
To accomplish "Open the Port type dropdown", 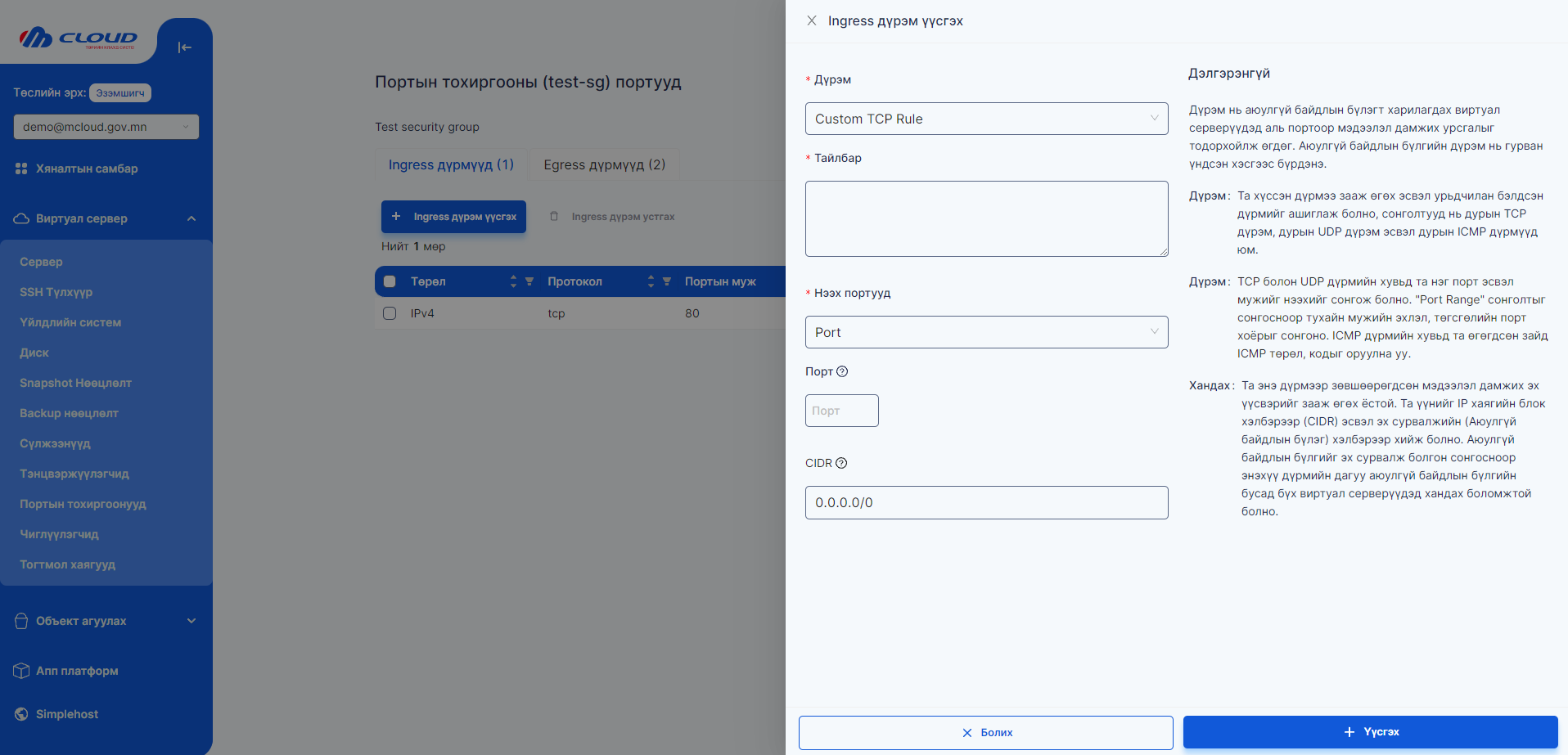I will [x=986, y=332].
